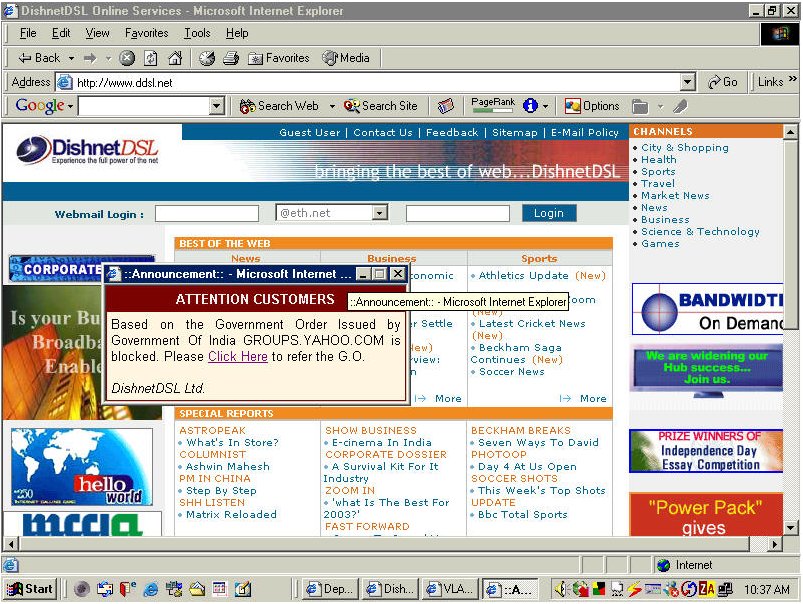Viewport: 803px width, 604px height.
Task: Expand the Google search box history dropdown
Action: pos(217,106)
